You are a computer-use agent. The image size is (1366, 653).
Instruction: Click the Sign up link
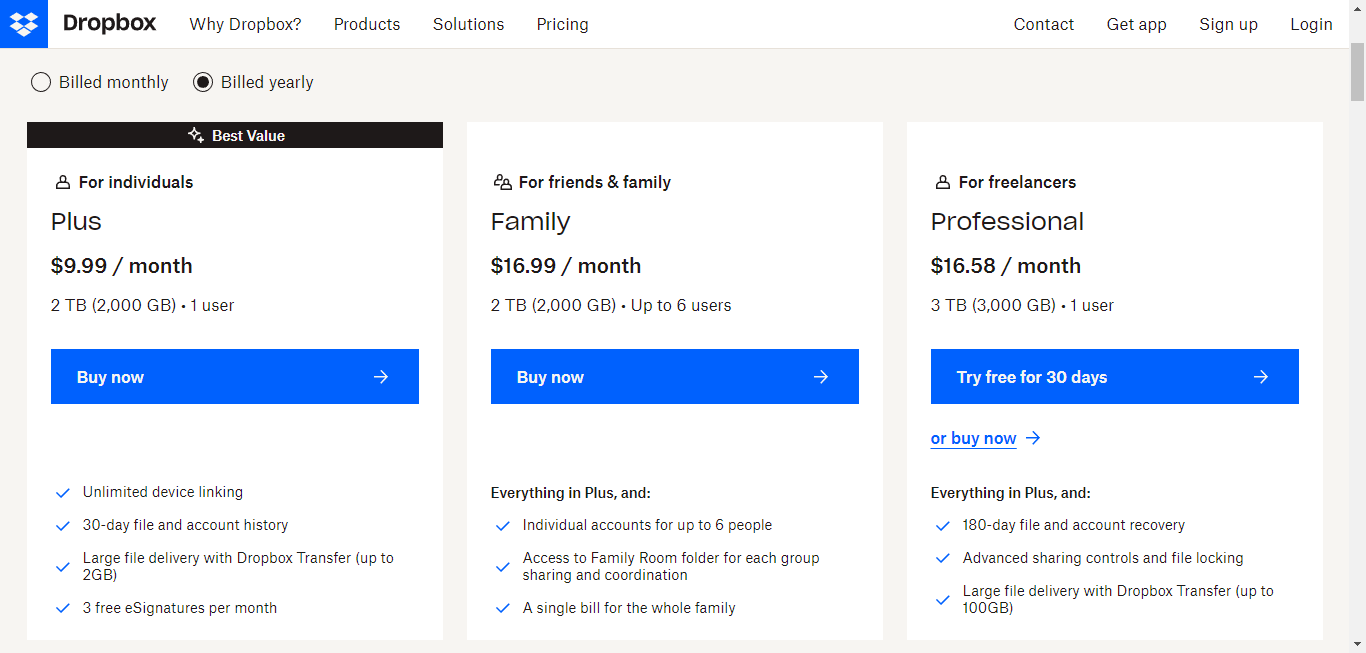1229,24
